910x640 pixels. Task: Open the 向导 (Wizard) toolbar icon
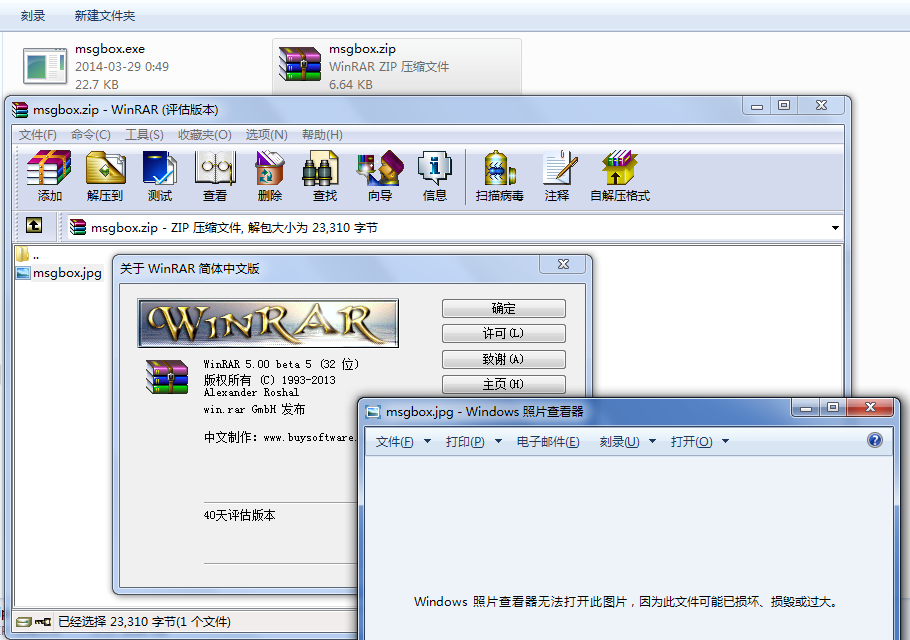380,169
